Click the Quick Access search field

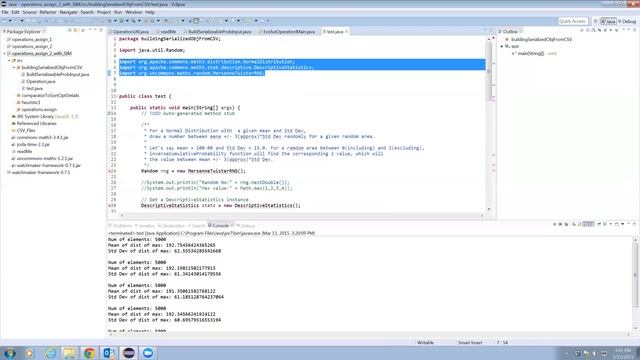tap(572, 21)
